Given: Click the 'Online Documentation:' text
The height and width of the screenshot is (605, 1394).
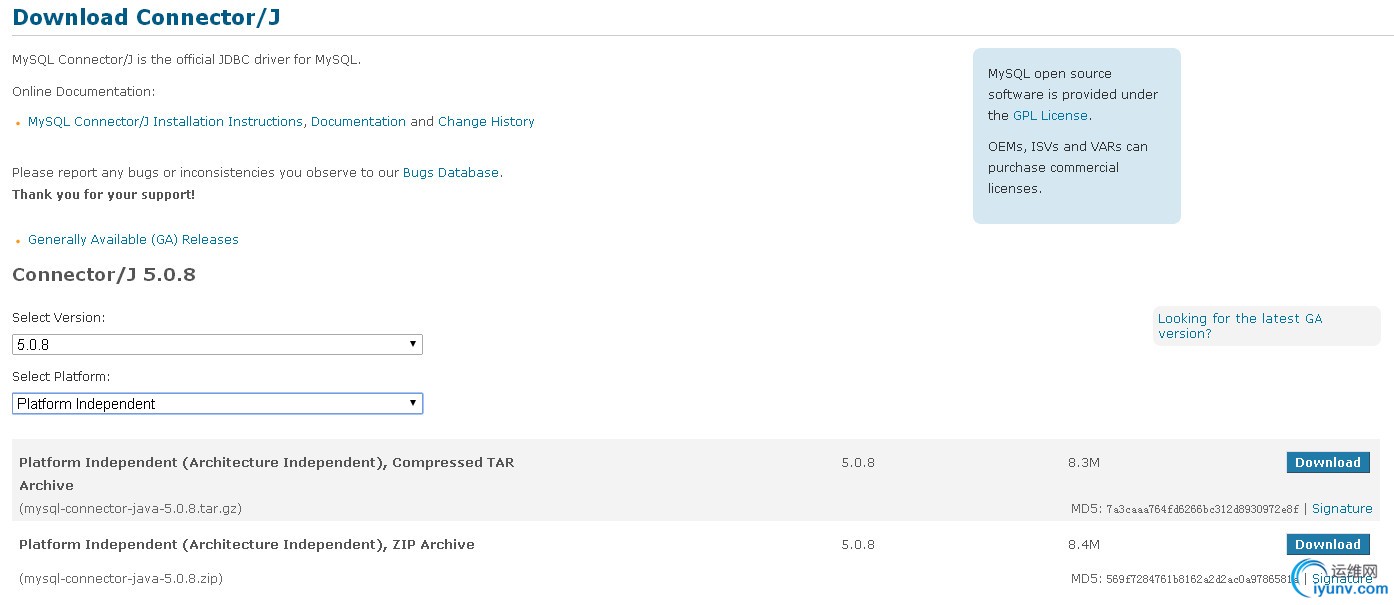Looking at the screenshot, I should point(84,91).
